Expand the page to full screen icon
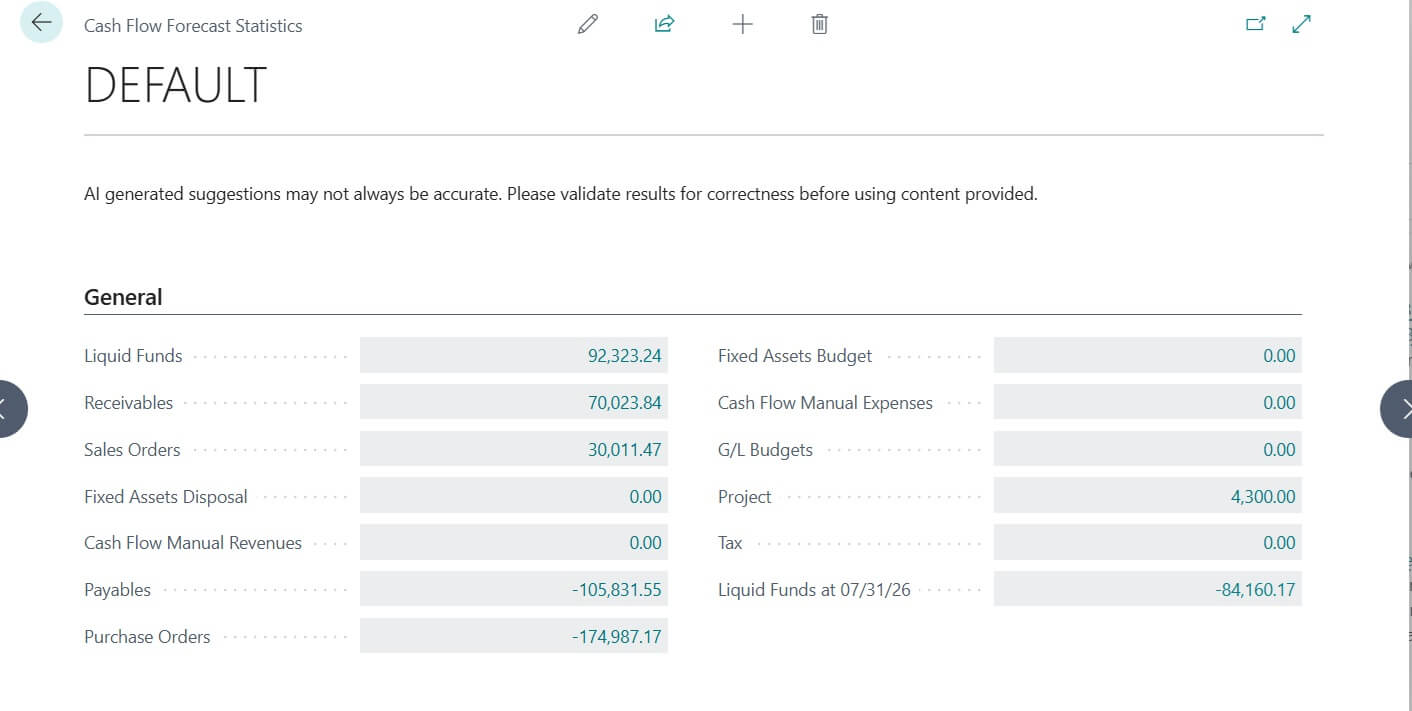The image size is (1412, 711). [x=1300, y=22]
